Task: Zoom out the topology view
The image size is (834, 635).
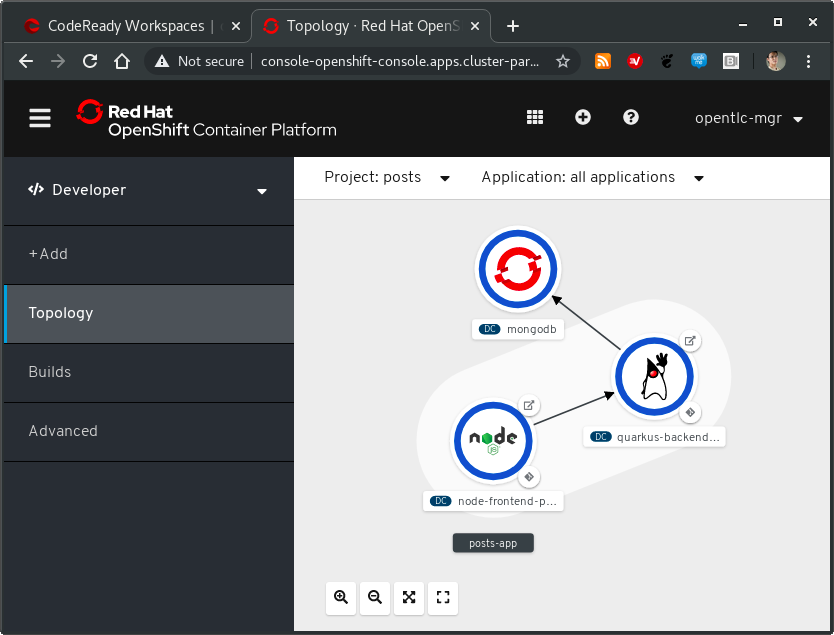Action: [375, 598]
